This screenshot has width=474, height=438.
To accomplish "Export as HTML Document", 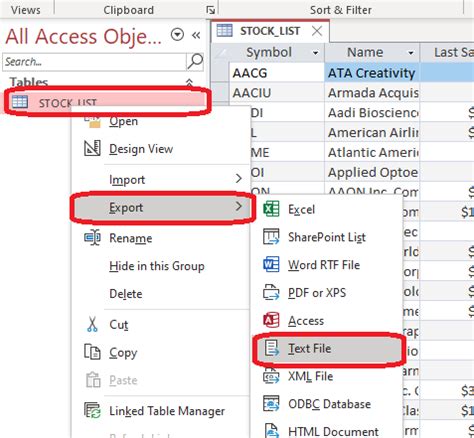I will click(x=333, y=431).
